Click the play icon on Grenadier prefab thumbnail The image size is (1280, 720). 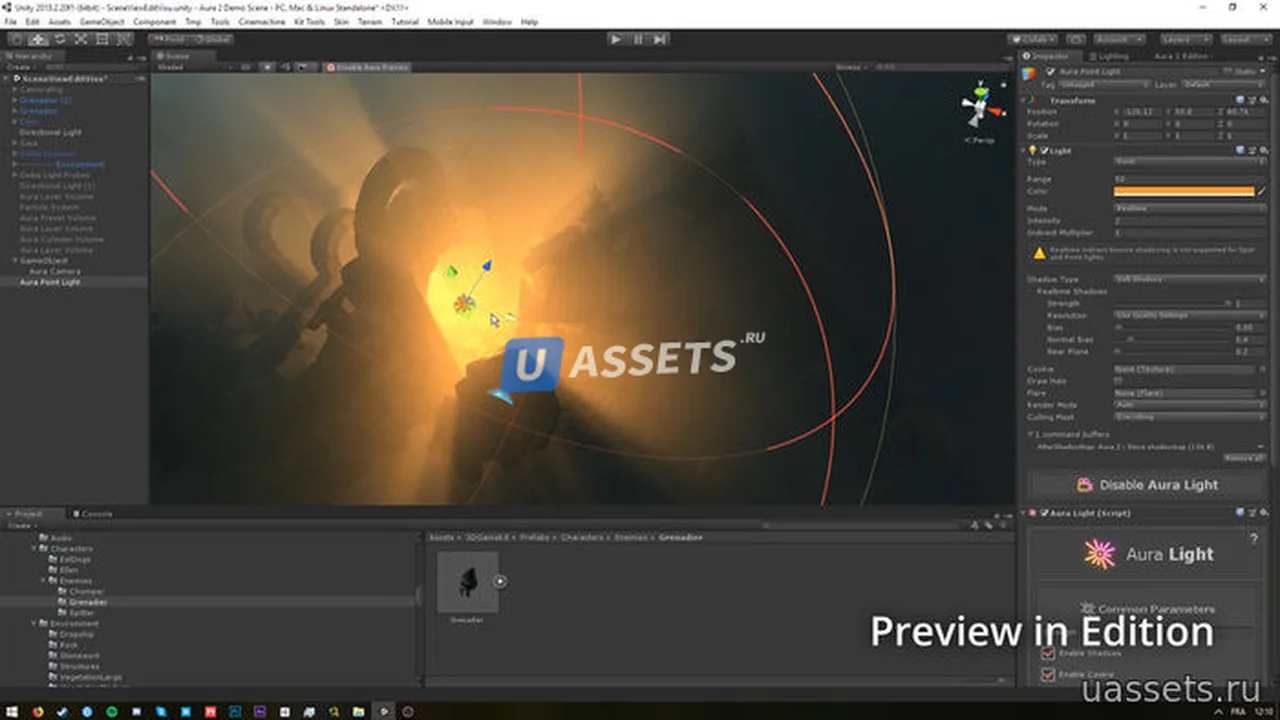tap(500, 581)
